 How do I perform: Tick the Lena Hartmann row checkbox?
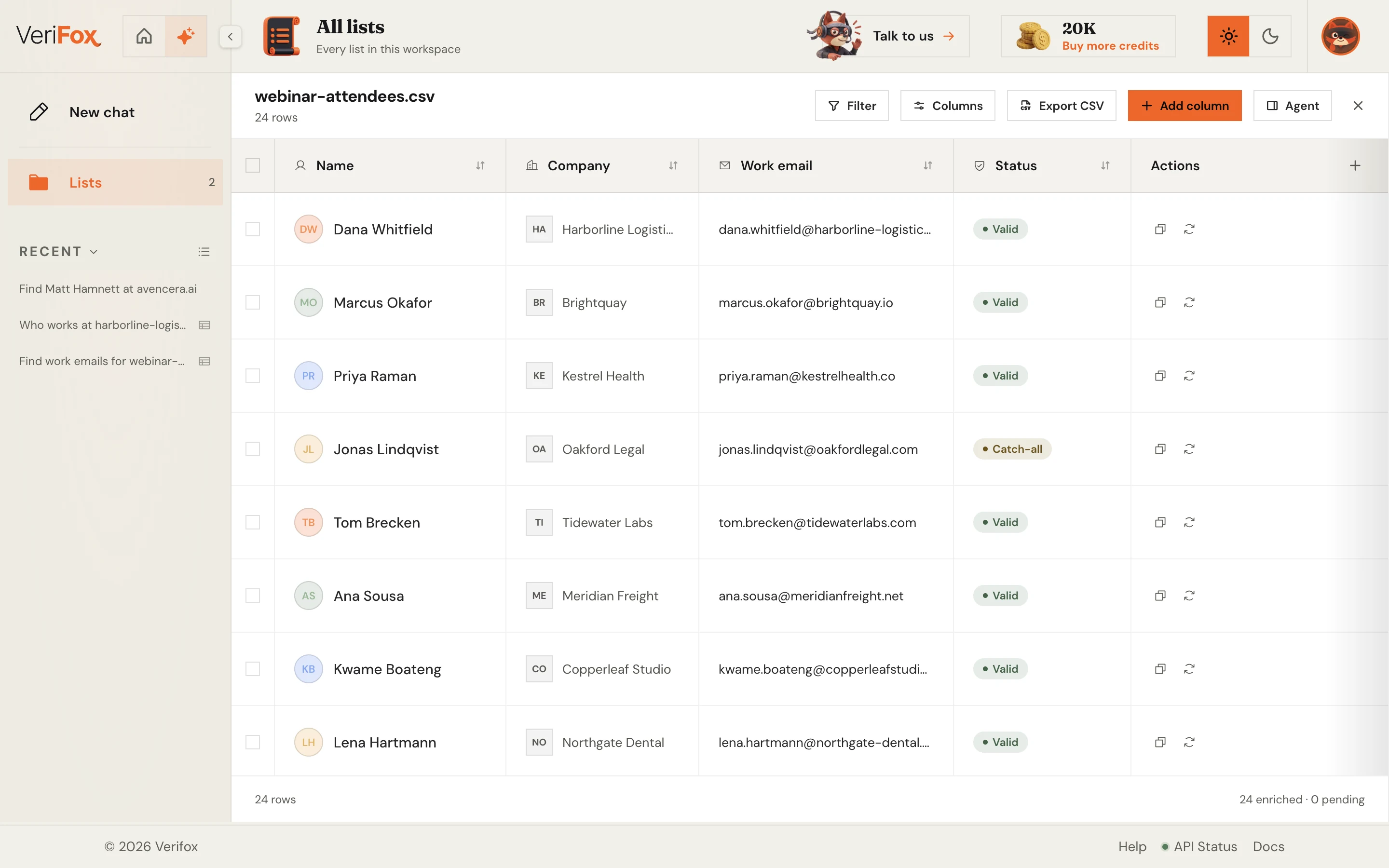click(x=253, y=742)
